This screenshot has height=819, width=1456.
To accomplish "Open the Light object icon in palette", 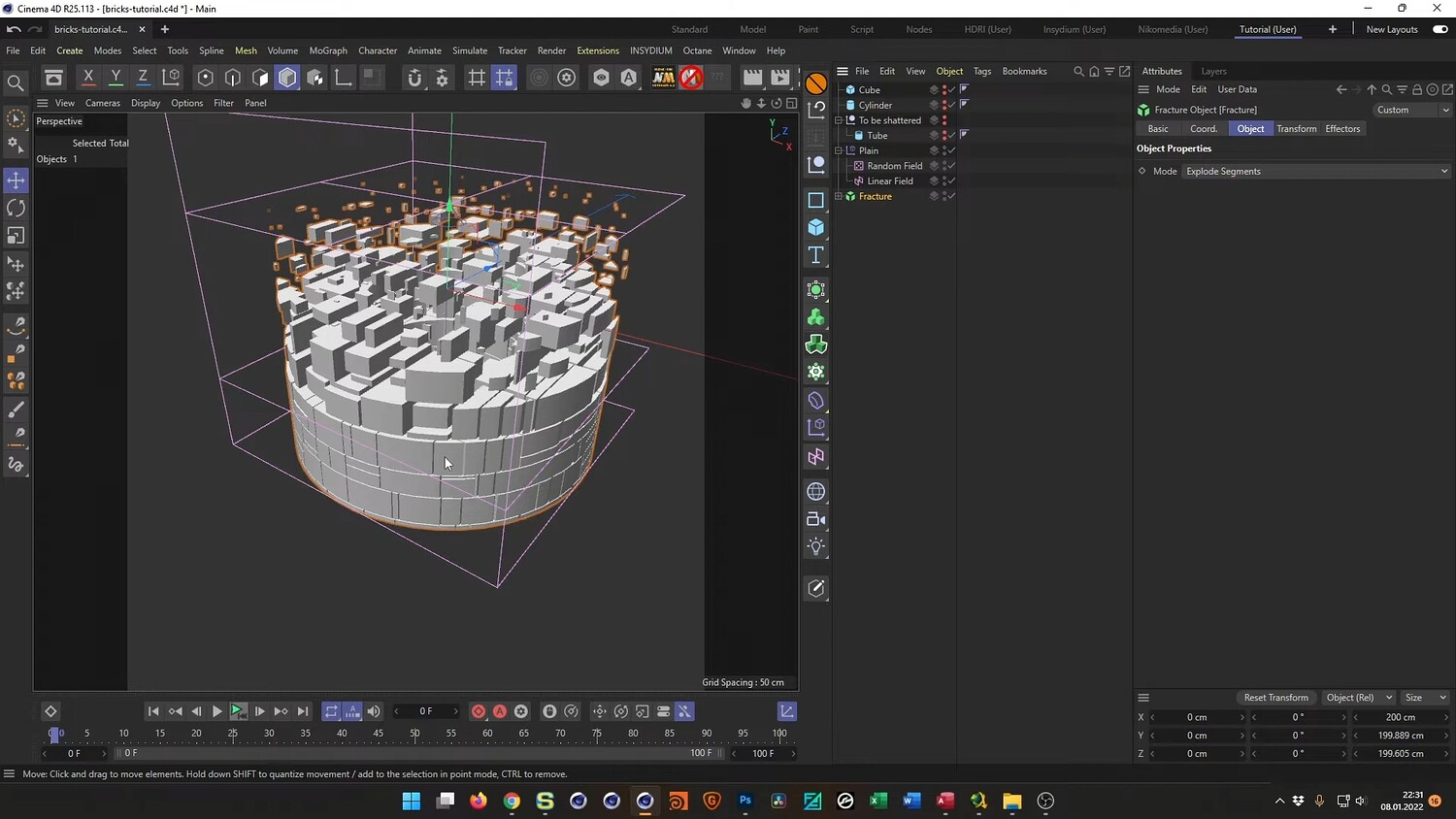I will (x=816, y=546).
